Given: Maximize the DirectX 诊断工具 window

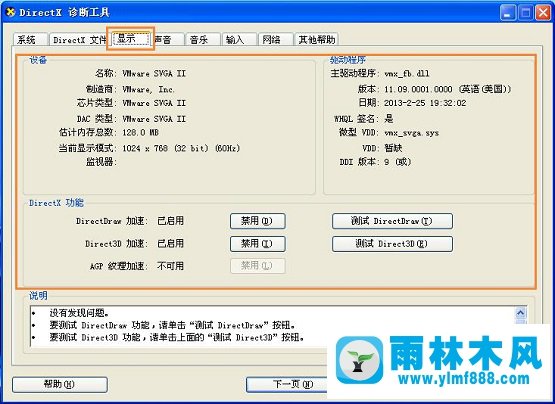Looking at the screenshot, I should click(x=526, y=13).
